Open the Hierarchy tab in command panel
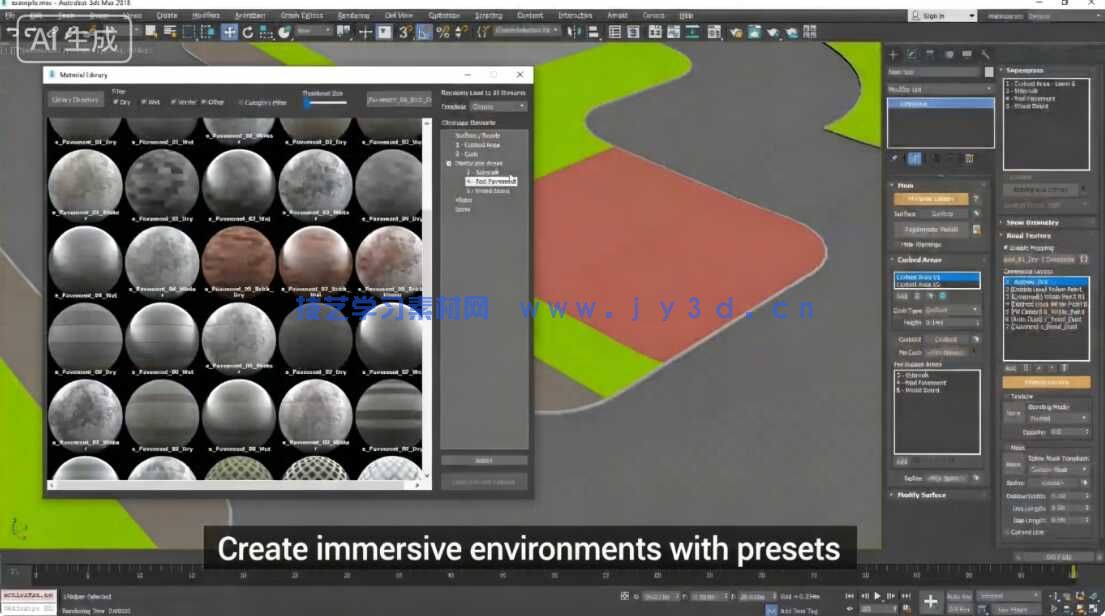 coord(930,54)
